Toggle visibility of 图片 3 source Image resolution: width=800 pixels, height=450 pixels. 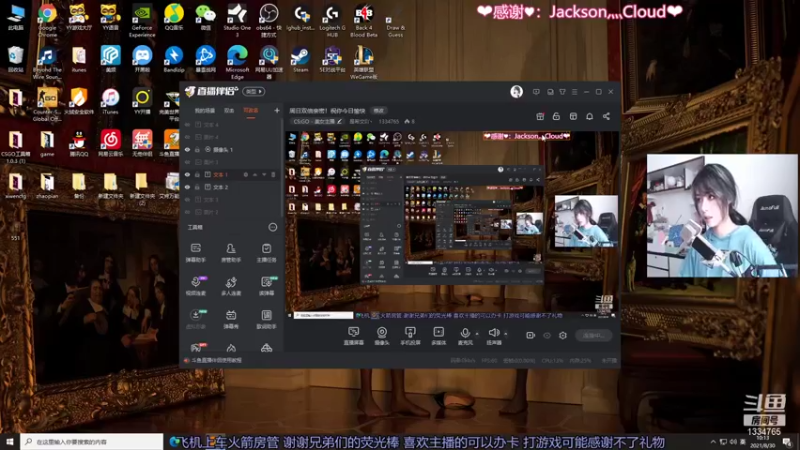coord(187,162)
